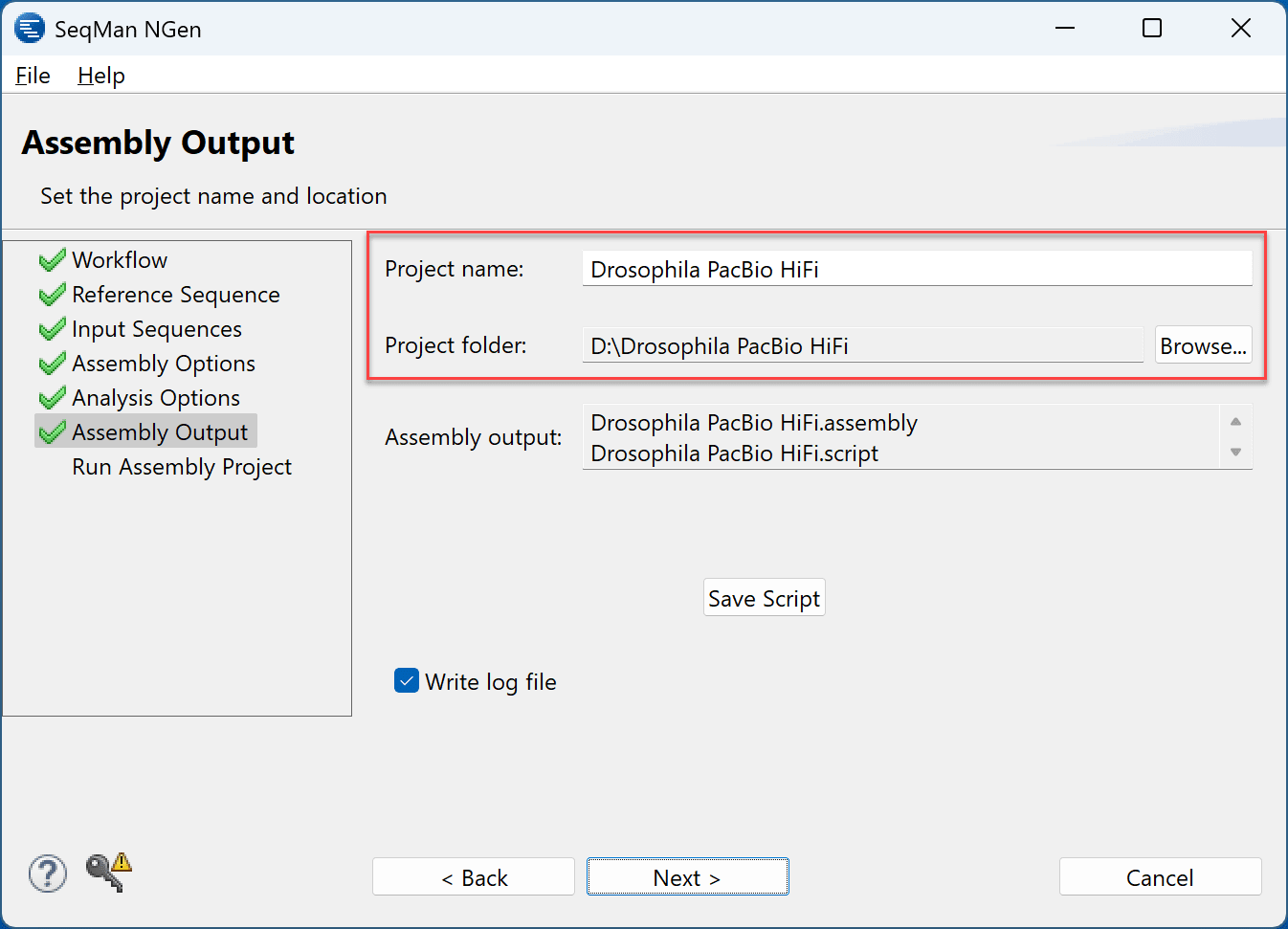This screenshot has height=929, width=1288.
Task: Click the Assembly output: label
Action: (474, 437)
